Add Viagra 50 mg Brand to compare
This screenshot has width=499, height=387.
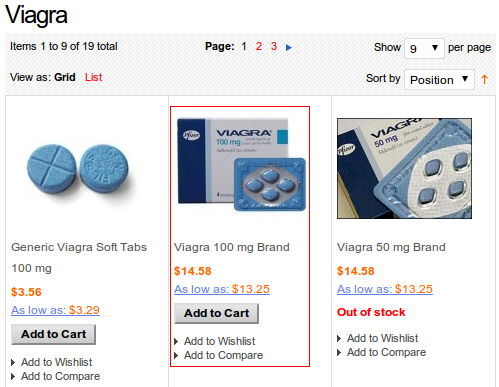[386, 352]
